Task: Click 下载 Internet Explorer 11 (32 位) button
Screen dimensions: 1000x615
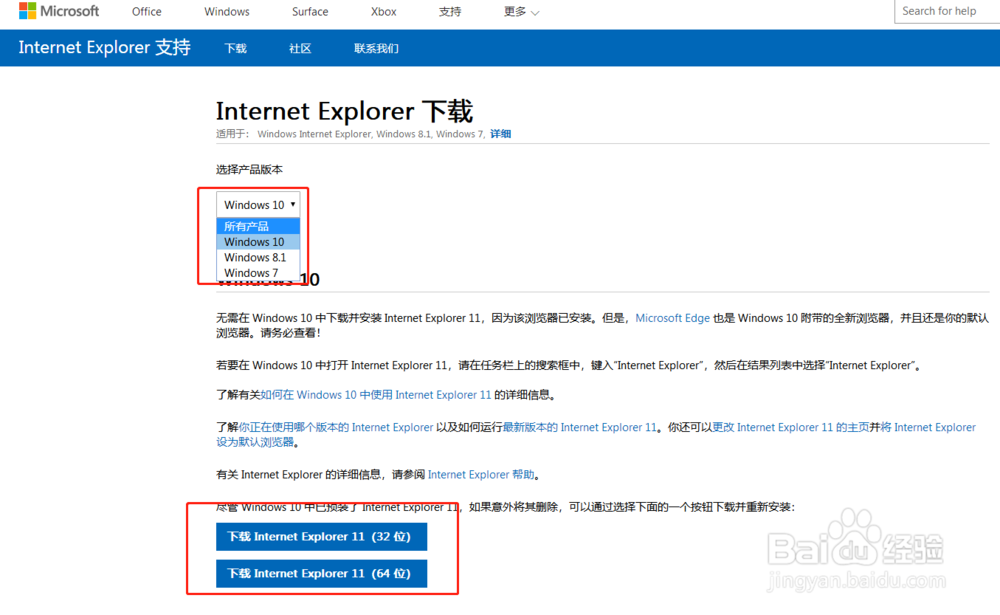Action: click(321, 537)
